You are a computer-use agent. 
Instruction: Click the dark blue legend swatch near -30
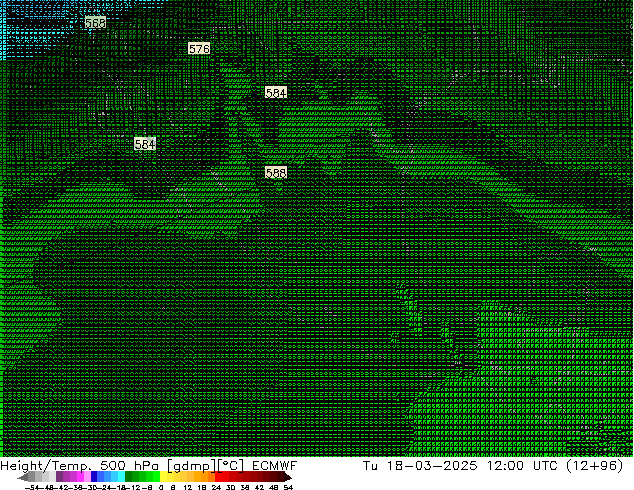(x=94, y=477)
